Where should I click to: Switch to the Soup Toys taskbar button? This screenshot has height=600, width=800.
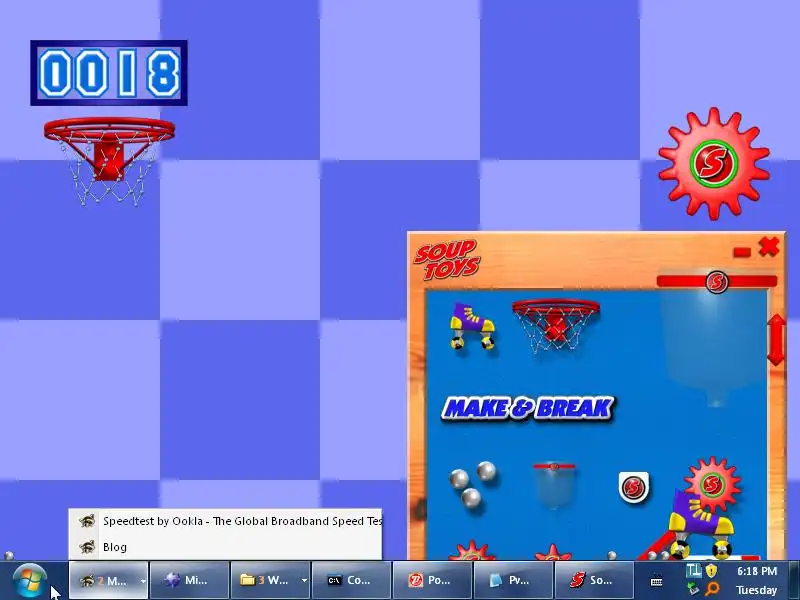pos(594,581)
